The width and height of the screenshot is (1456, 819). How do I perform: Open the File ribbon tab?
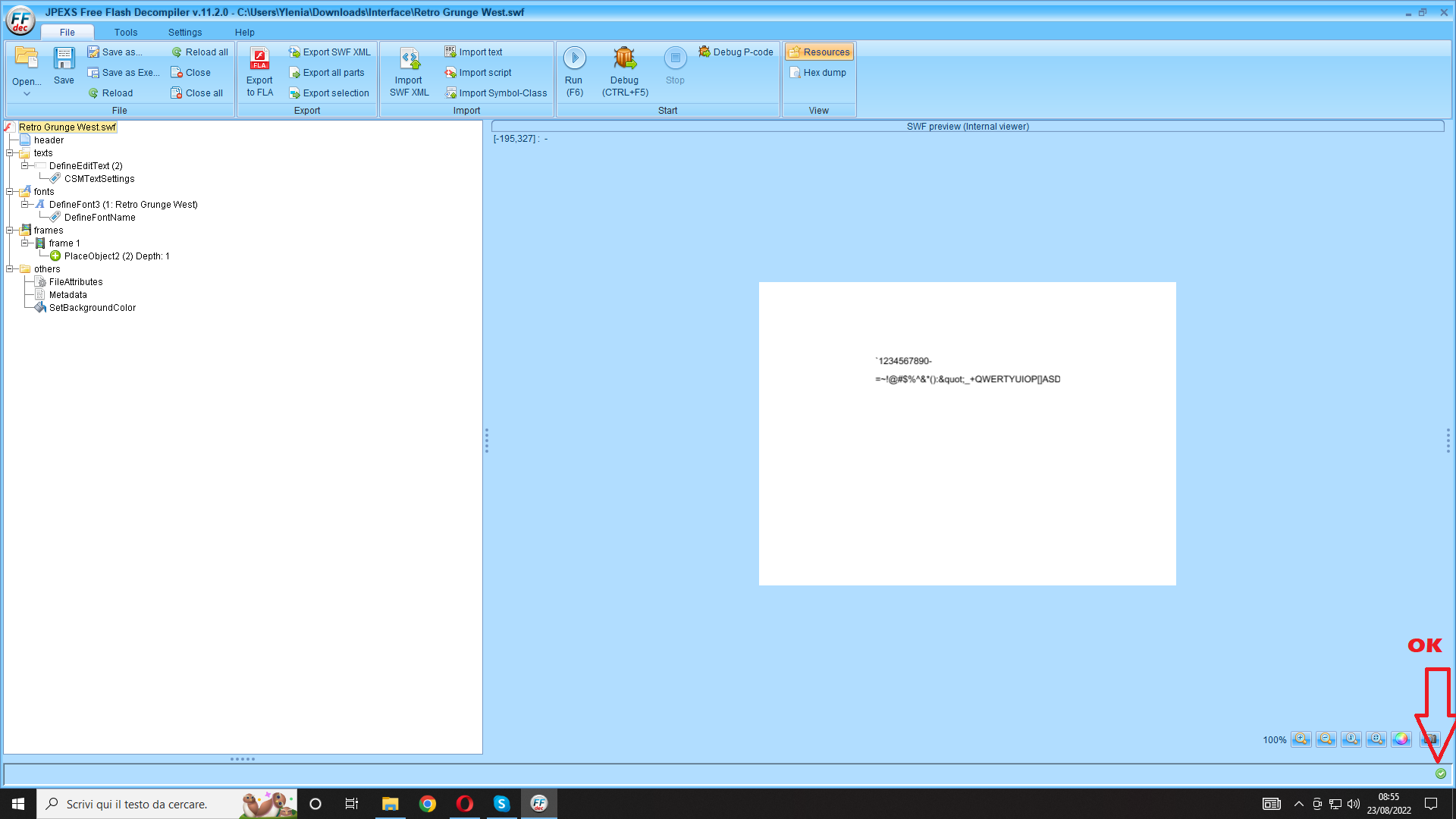click(x=67, y=32)
